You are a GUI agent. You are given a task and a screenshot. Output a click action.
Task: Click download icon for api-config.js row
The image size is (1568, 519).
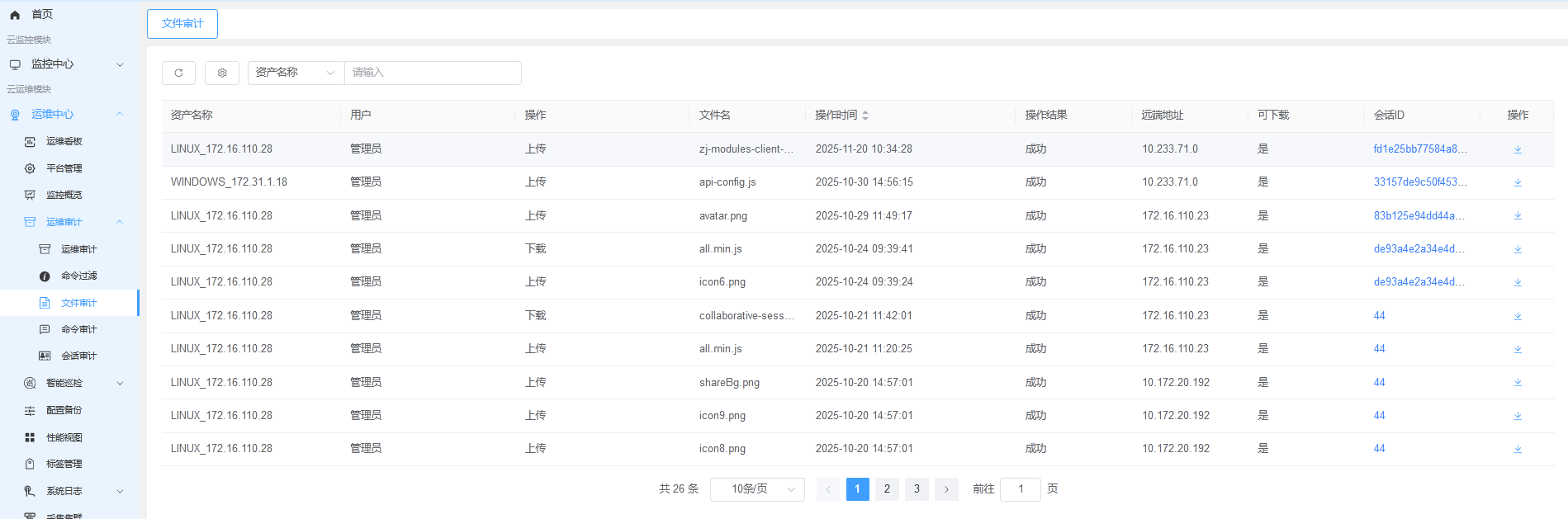point(1518,182)
